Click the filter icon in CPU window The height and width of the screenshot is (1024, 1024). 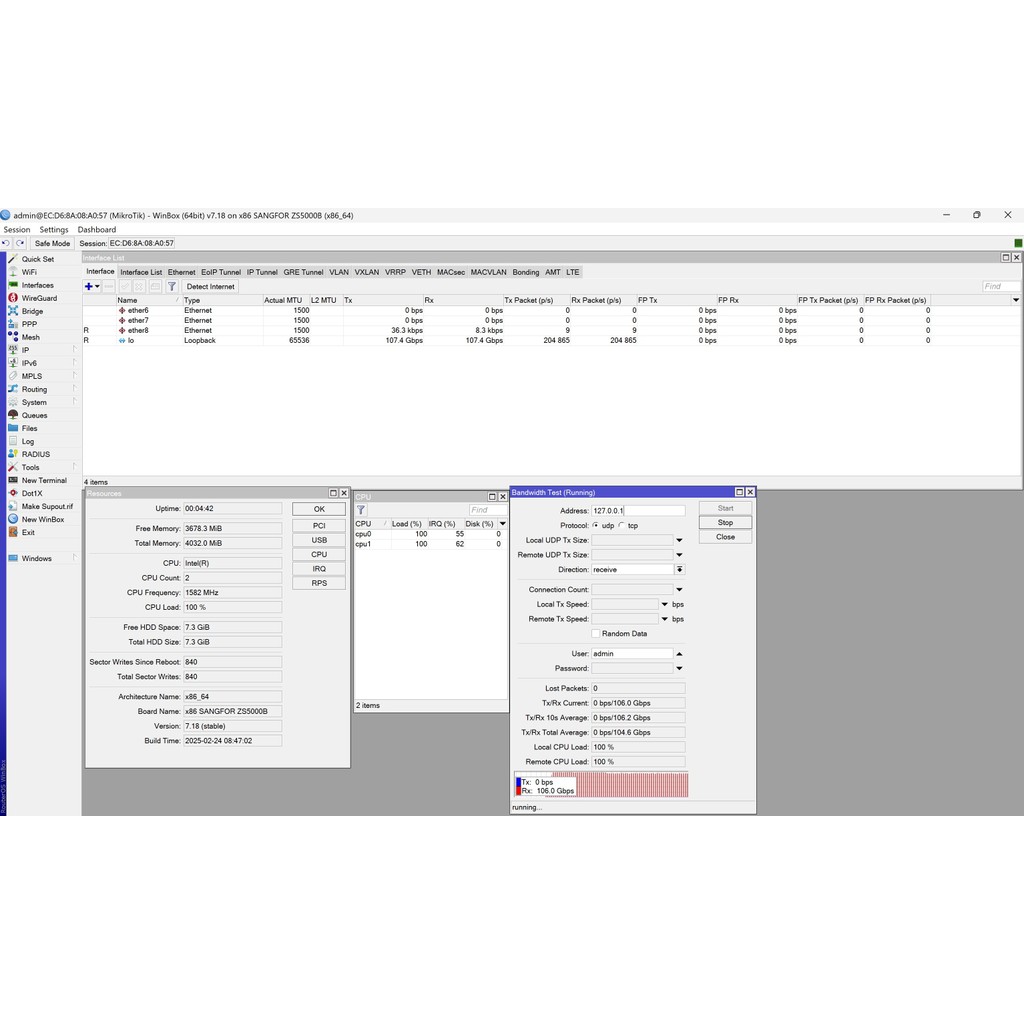click(x=361, y=510)
